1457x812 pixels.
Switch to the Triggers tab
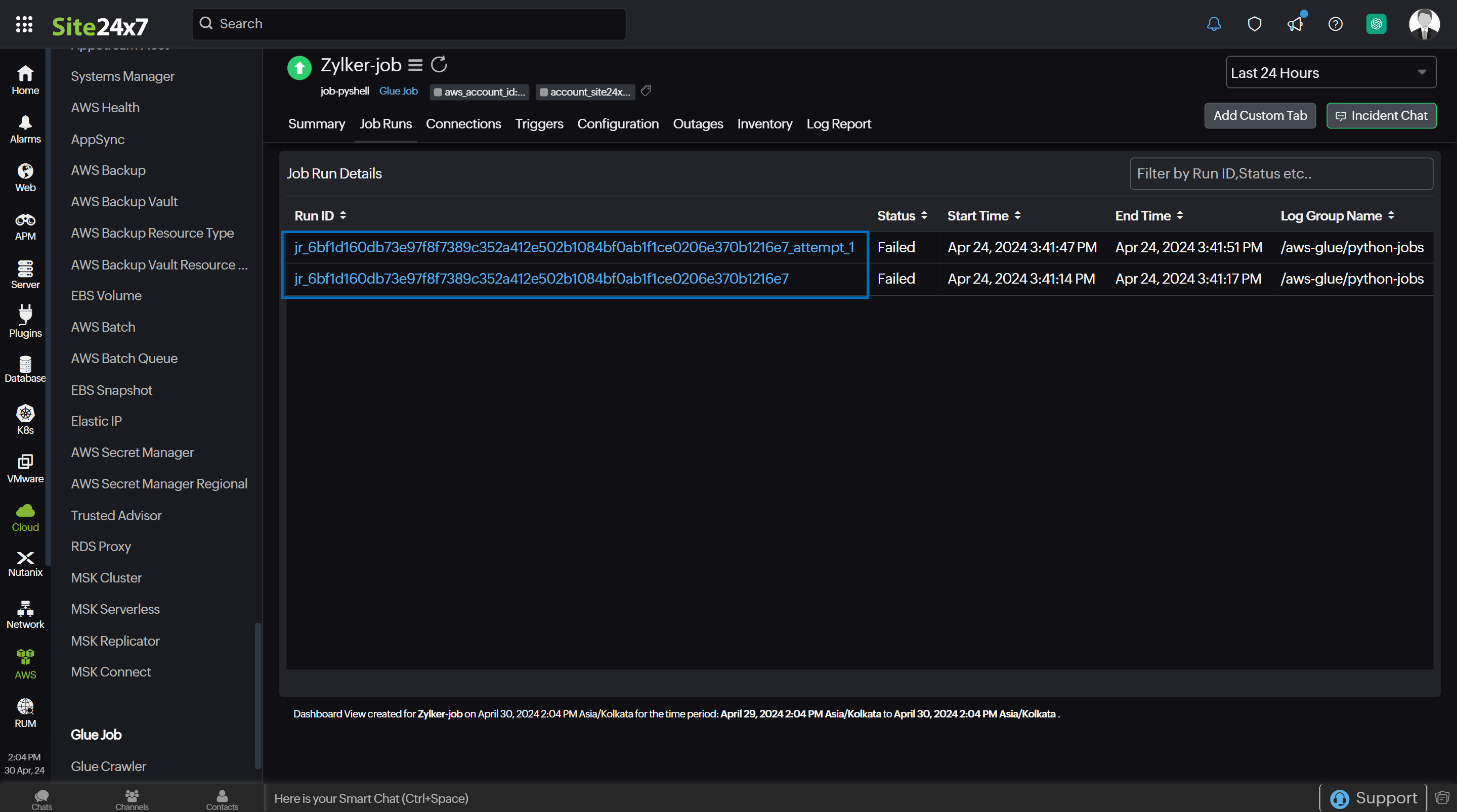coord(538,124)
